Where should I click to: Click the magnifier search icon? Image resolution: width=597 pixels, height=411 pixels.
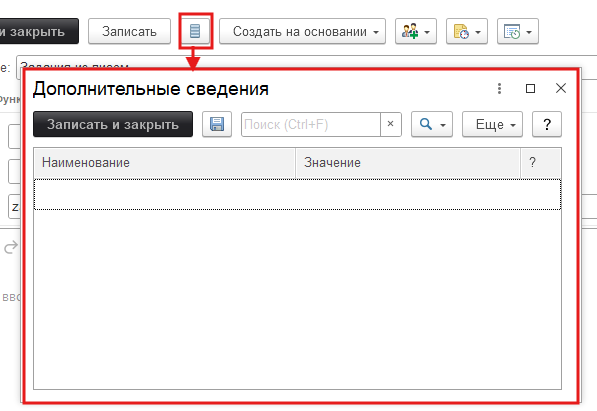click(x=426, y=124)
